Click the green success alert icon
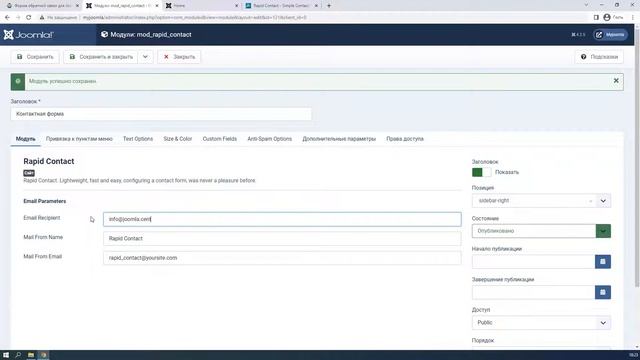 [18, 82]
